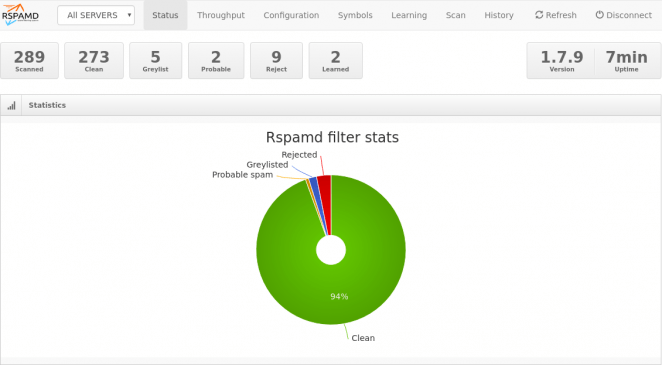Go to the Symbols tab
Image resolution: width=662 pixels, height=365 pixels.
[355, 15]
